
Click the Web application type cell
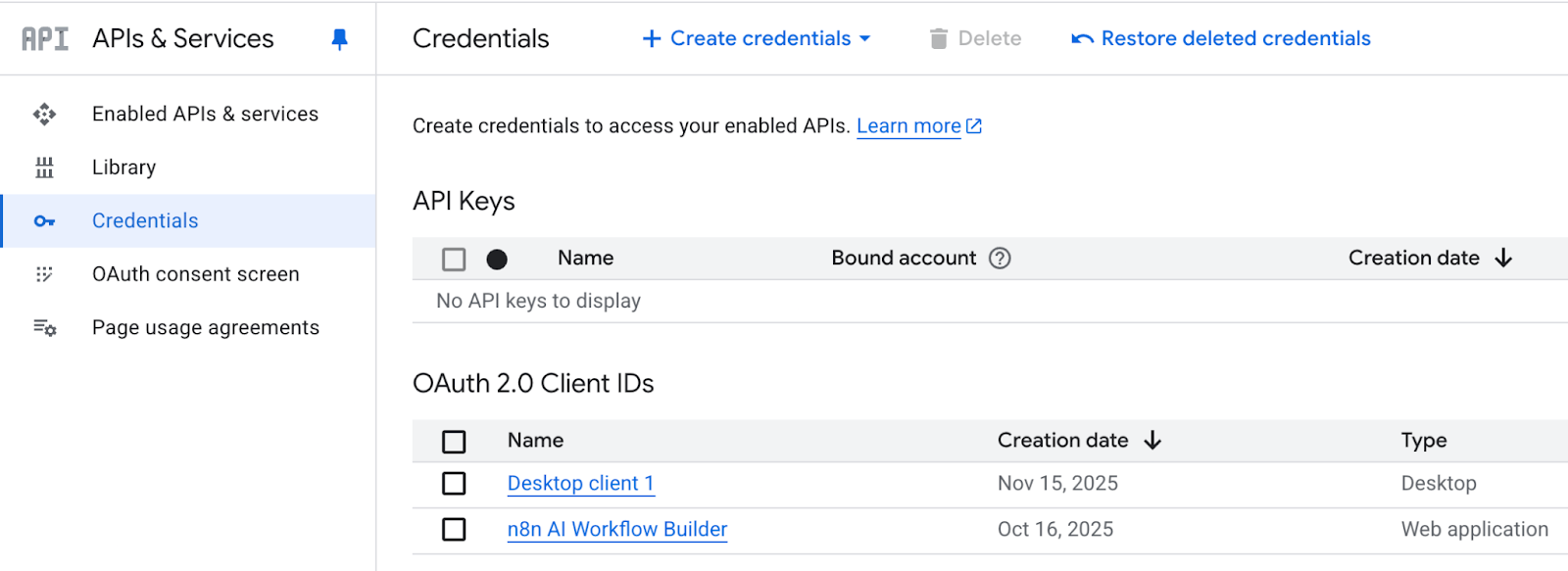[1475, 530]
